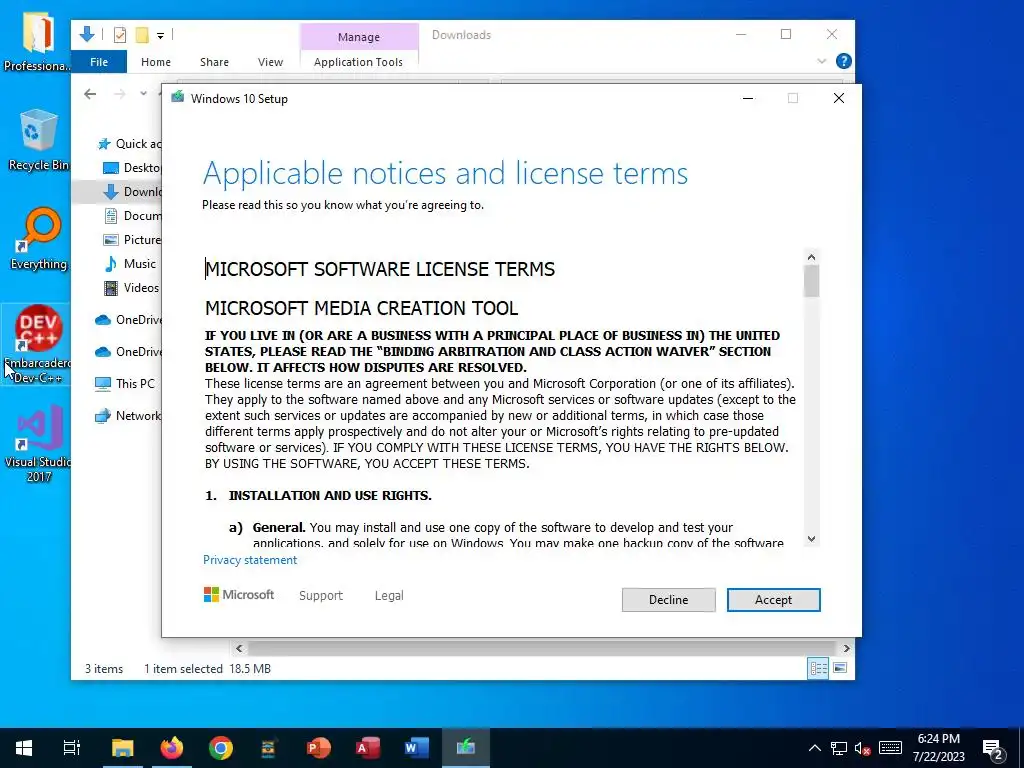Launch Chrome from taskbar

pos(221,748)
